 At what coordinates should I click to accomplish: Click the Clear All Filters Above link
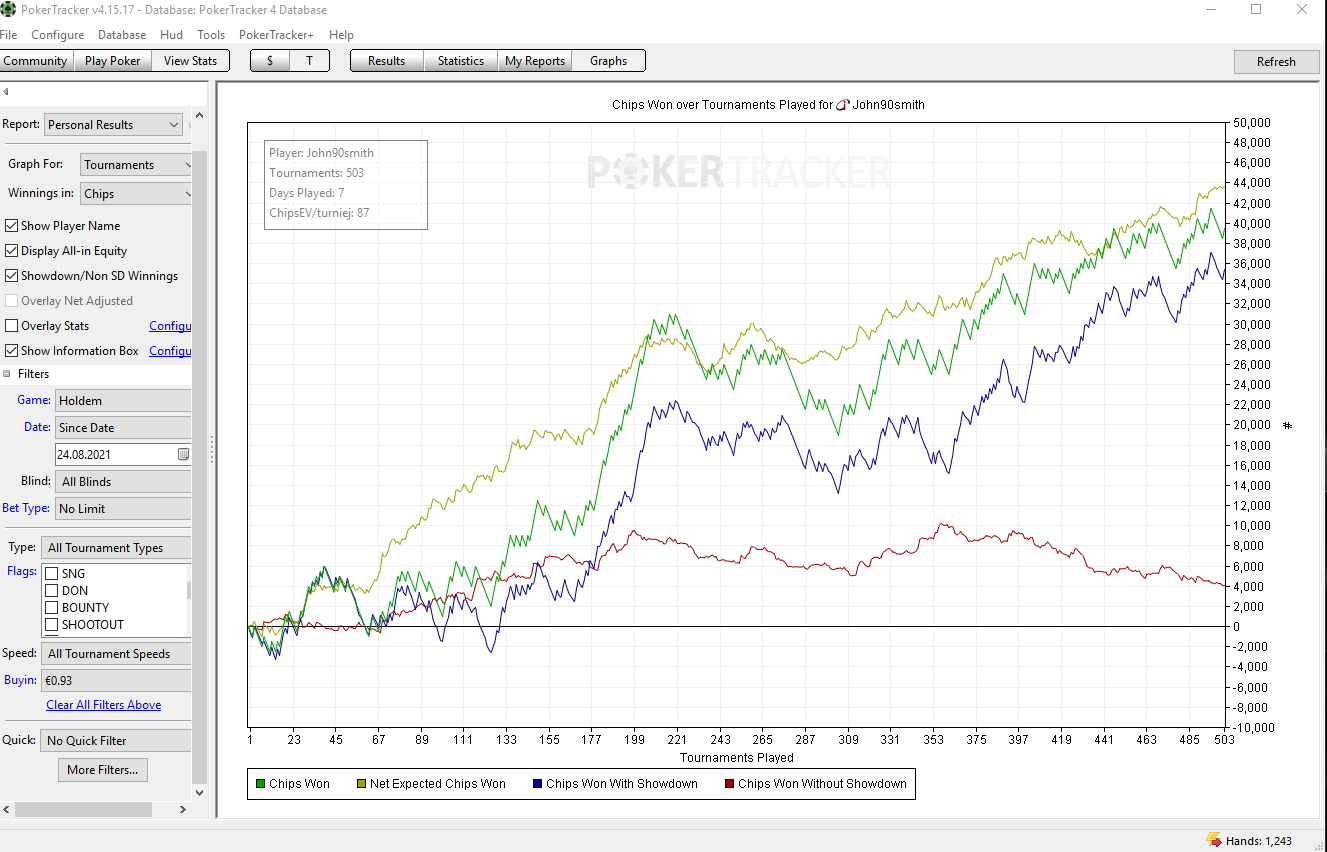click(x=103, y=705)
